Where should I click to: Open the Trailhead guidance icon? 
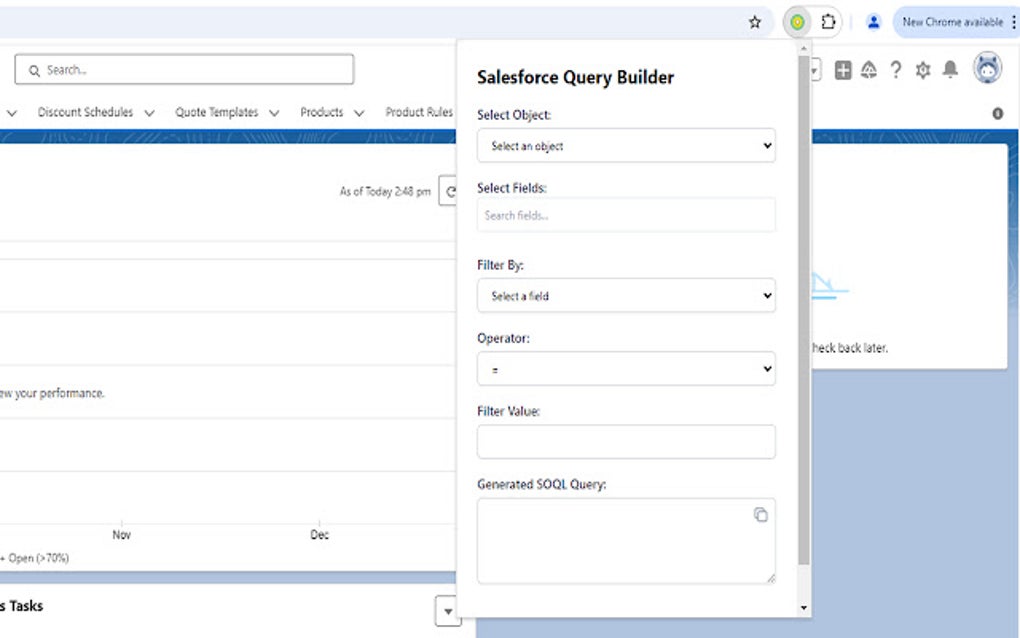pos(868,70)
